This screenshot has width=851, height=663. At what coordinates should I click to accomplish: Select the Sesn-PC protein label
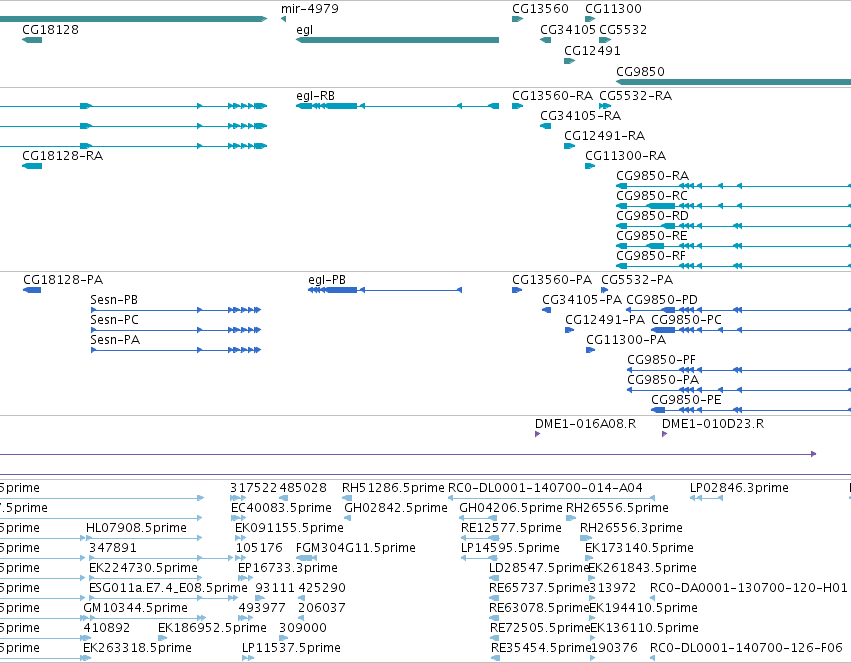(x=114, y=320)
